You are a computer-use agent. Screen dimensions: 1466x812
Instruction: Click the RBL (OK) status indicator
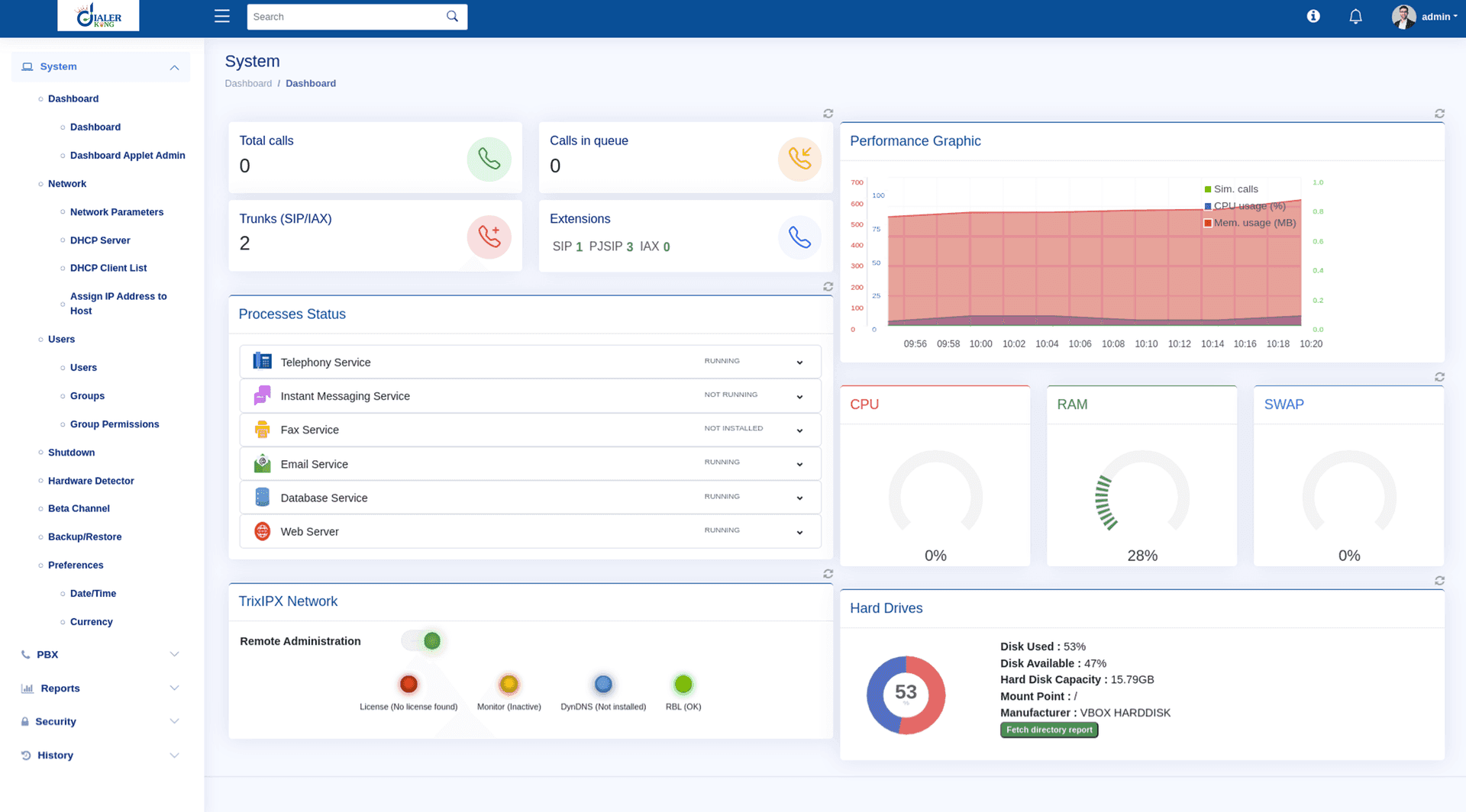pyautogui.click(x=683, y=683)
